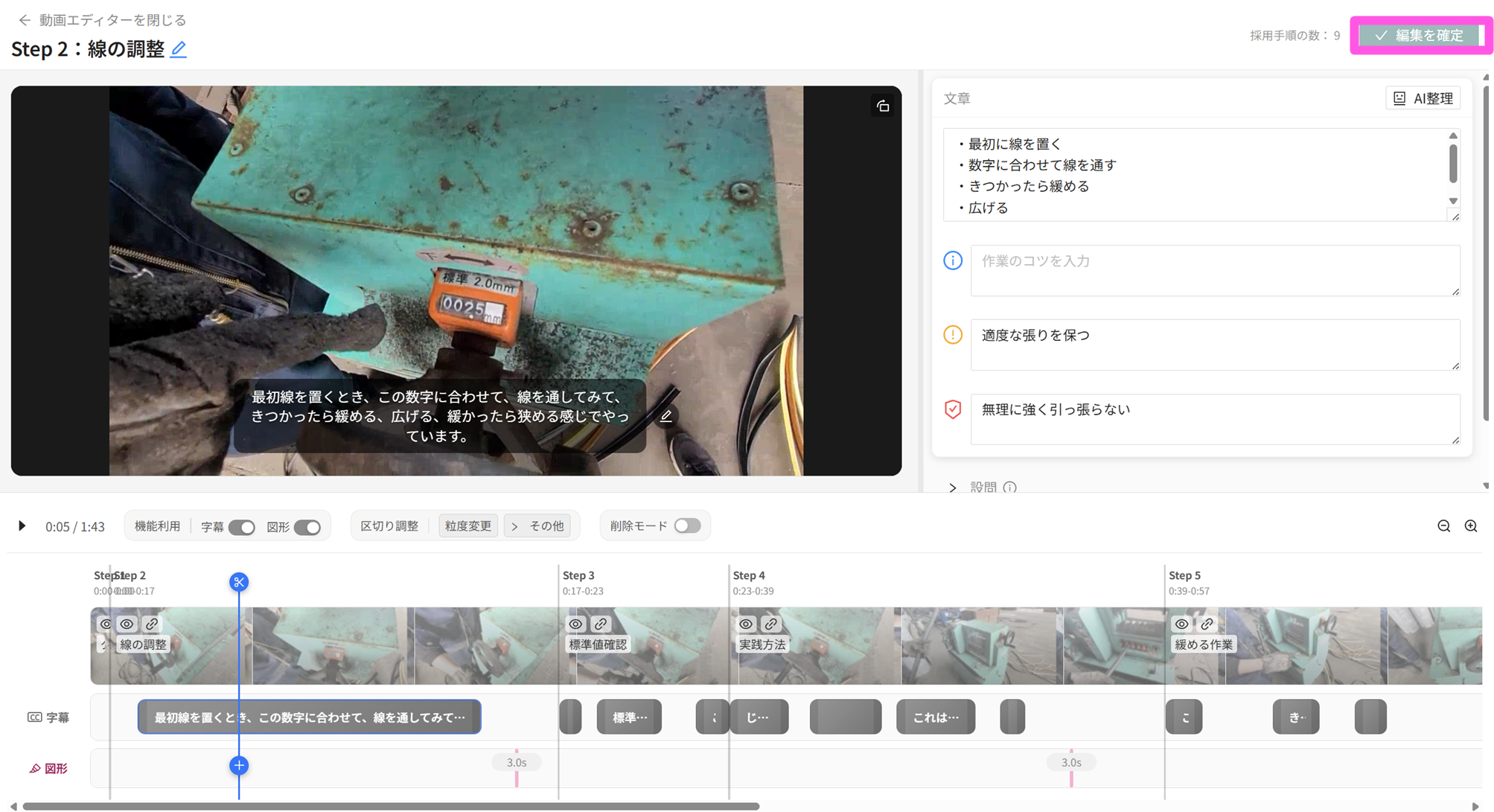The width and height of the screenshot is (1494, 812).
Task: Add a shape with the blue plus button
Action: coord(239,765)
